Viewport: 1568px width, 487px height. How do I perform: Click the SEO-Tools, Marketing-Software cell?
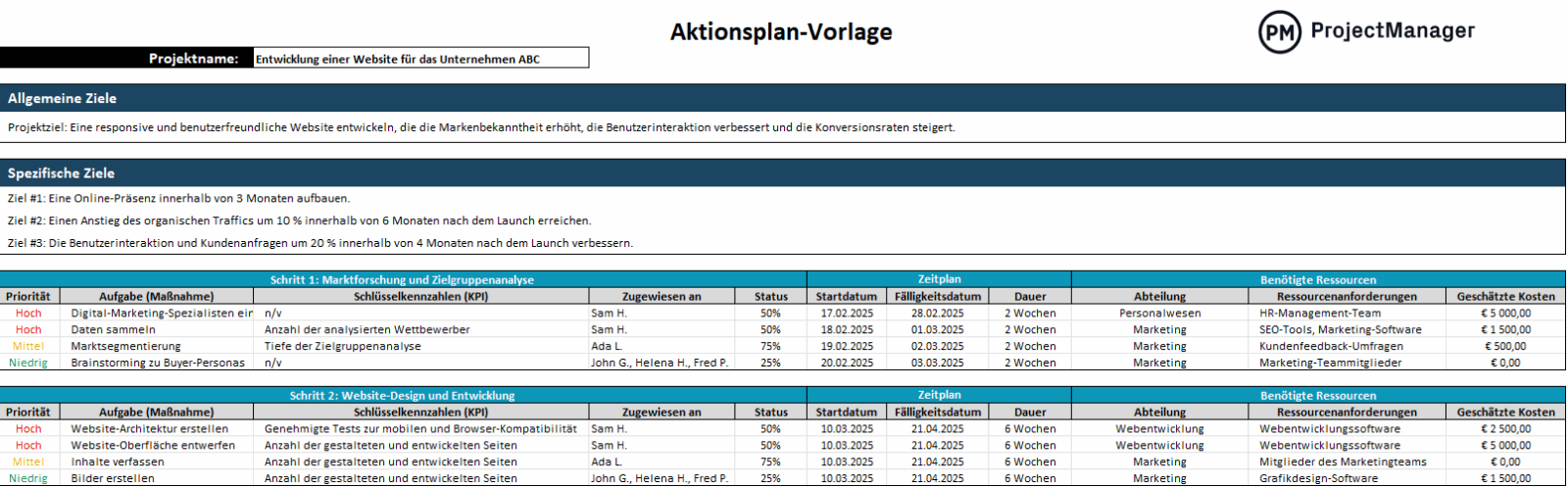pos(1340,329)
